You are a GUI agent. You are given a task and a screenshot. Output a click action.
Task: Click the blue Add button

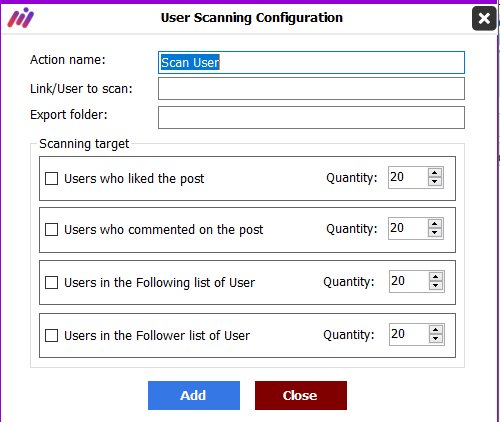194,395
